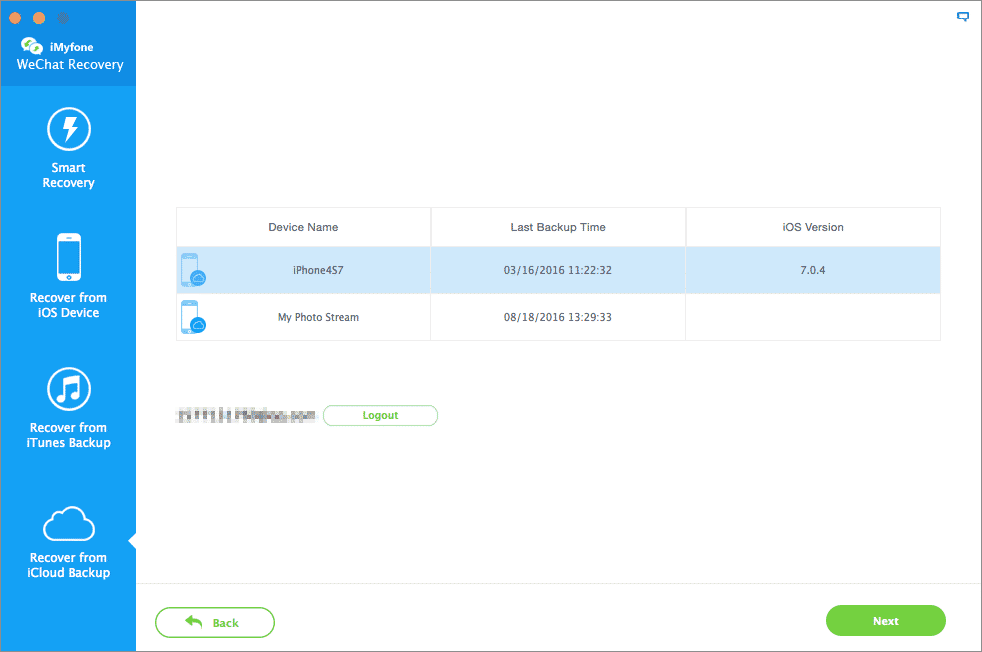Click the iOS Version column header
Viewport: 982px width, 652px height.
(812, 227)
